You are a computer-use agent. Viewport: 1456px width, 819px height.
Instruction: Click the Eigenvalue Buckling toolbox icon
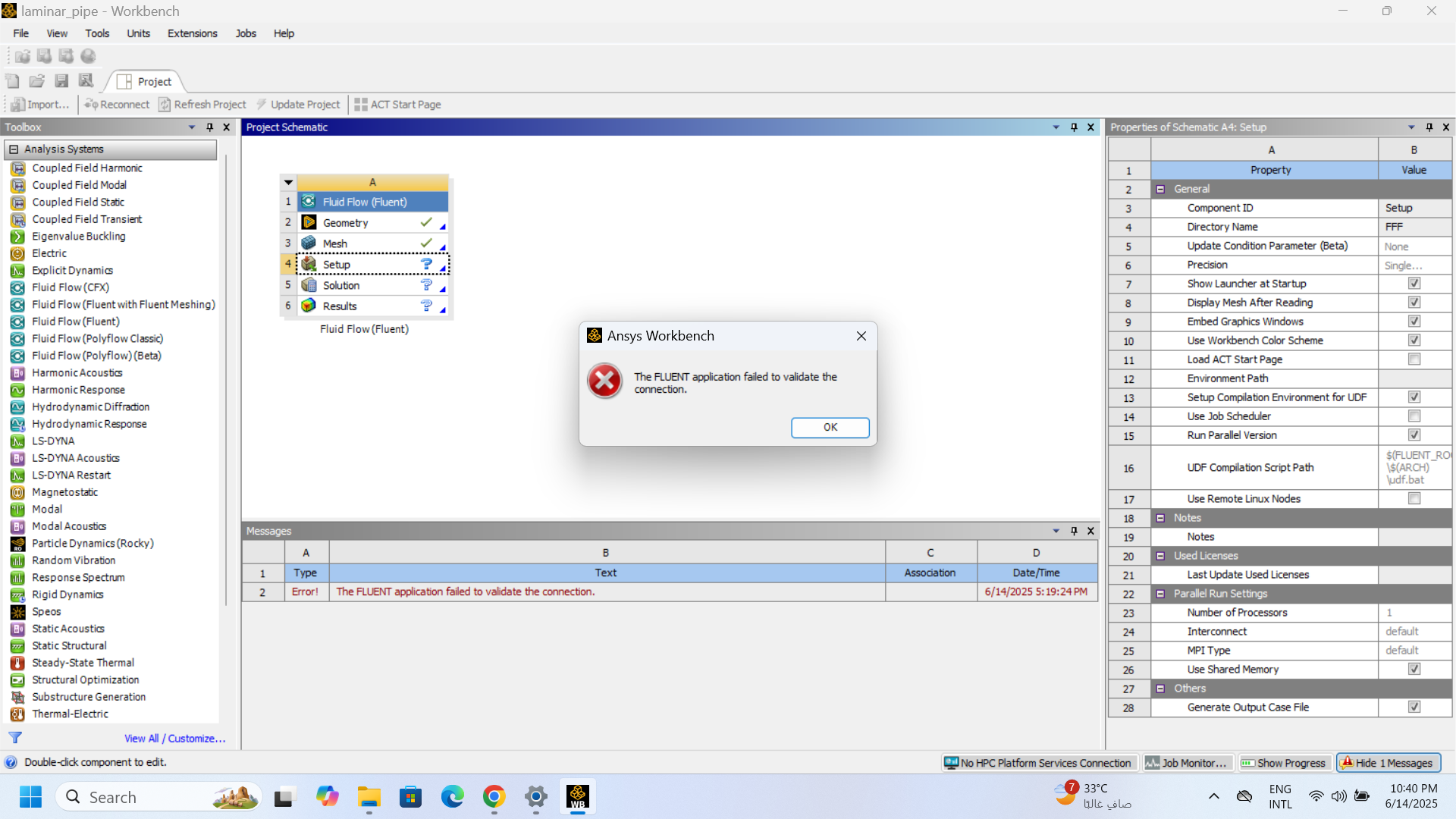tap(17, 237)
